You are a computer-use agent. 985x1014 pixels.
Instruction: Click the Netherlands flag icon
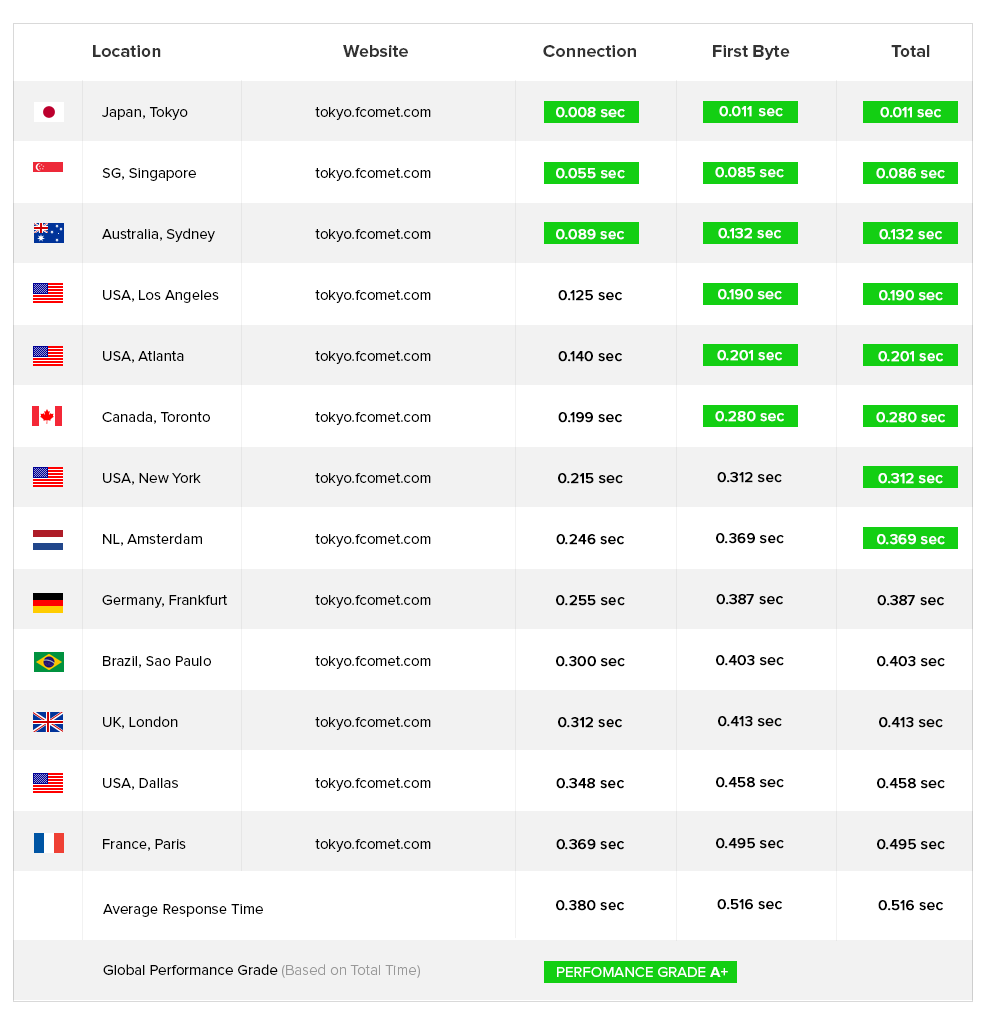(48, 539)
